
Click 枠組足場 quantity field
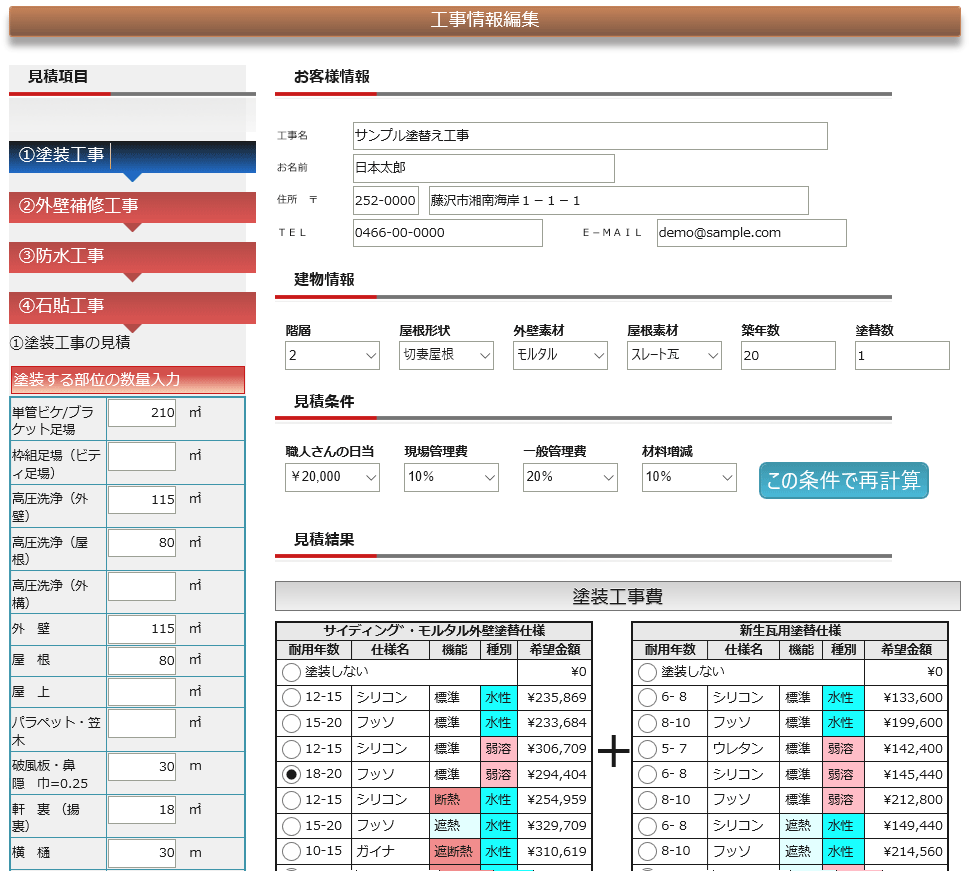[x=142, y=456]
